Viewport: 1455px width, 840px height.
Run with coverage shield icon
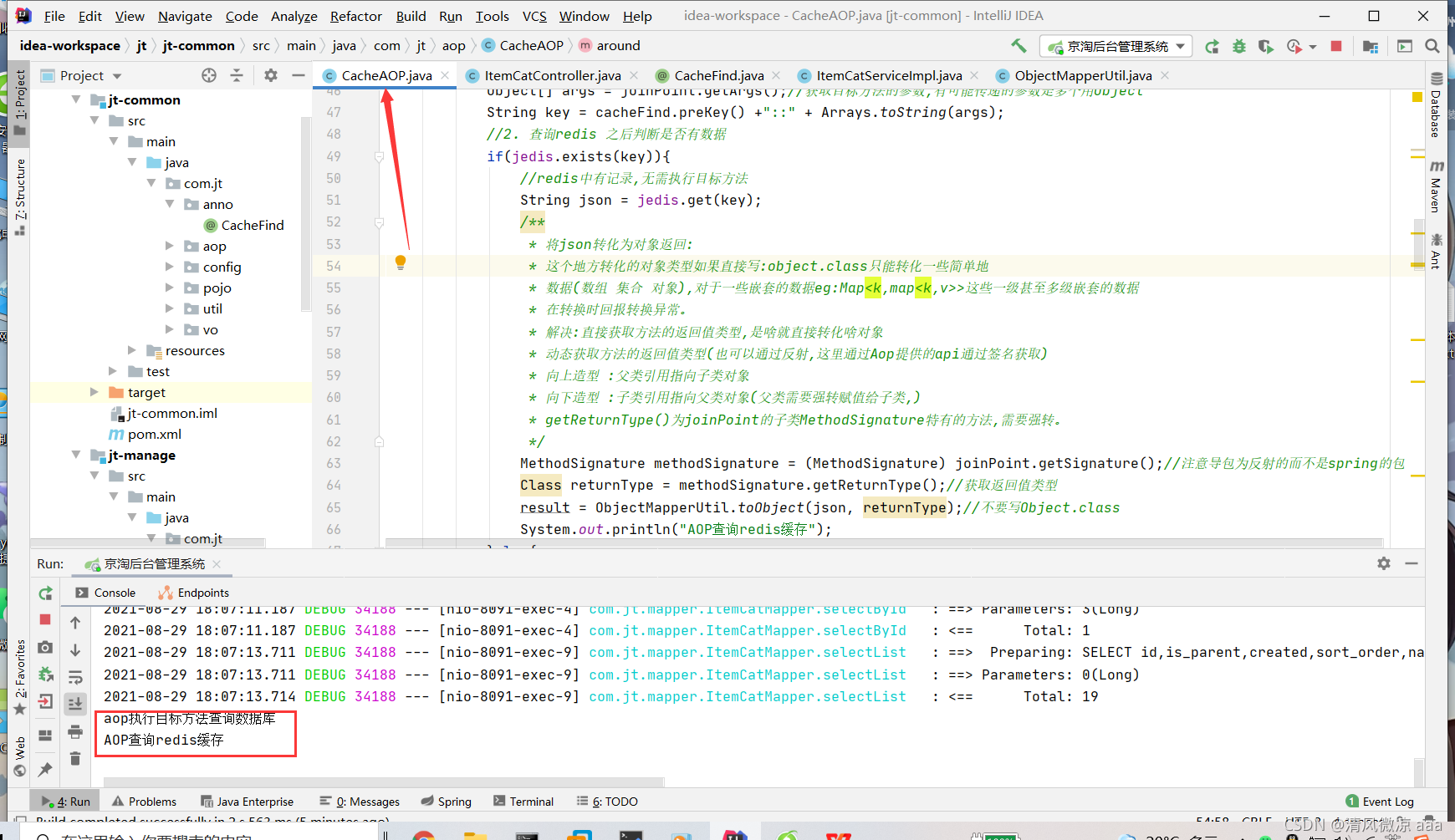tap(1266, 47)
